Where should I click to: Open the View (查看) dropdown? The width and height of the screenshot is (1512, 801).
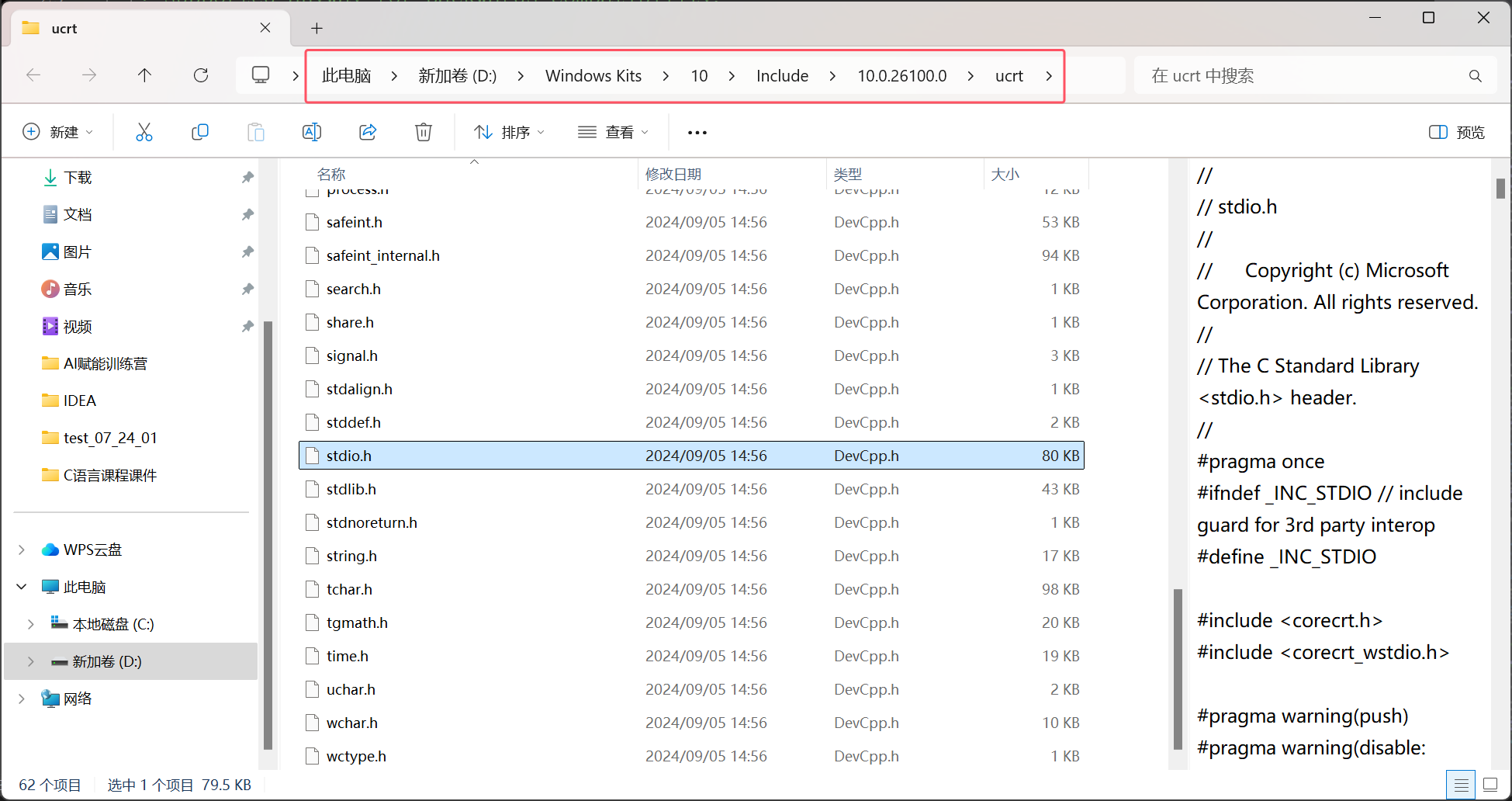click(613, 133)
